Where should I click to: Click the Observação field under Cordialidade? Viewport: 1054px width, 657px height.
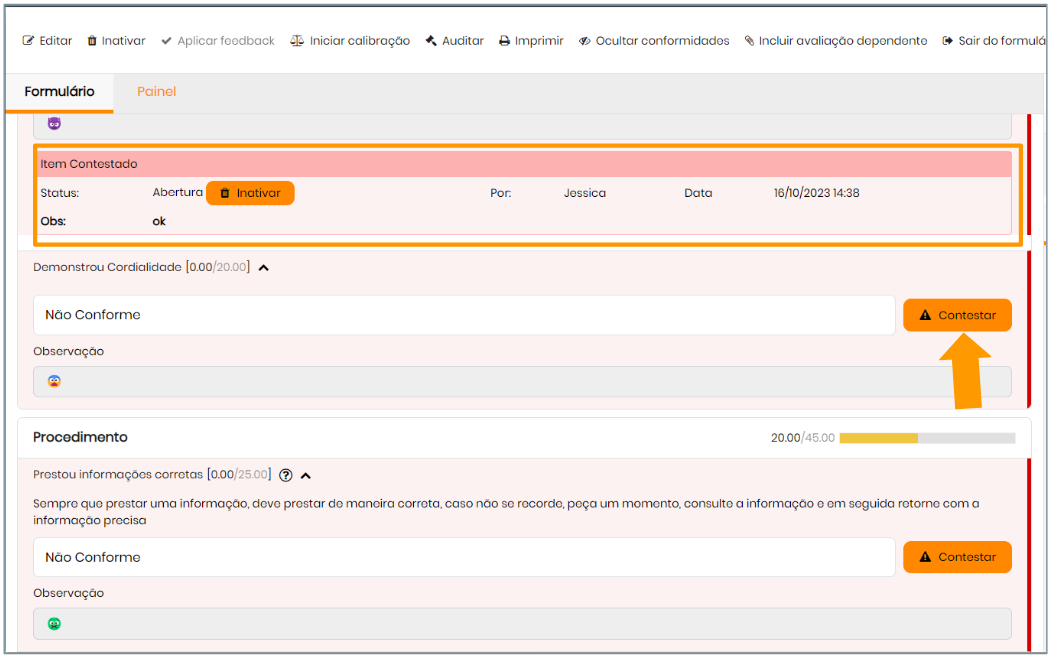(522, 381)
